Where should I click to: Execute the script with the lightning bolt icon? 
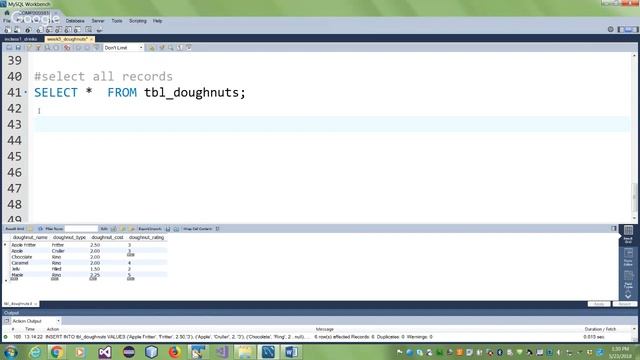[29, 48]
